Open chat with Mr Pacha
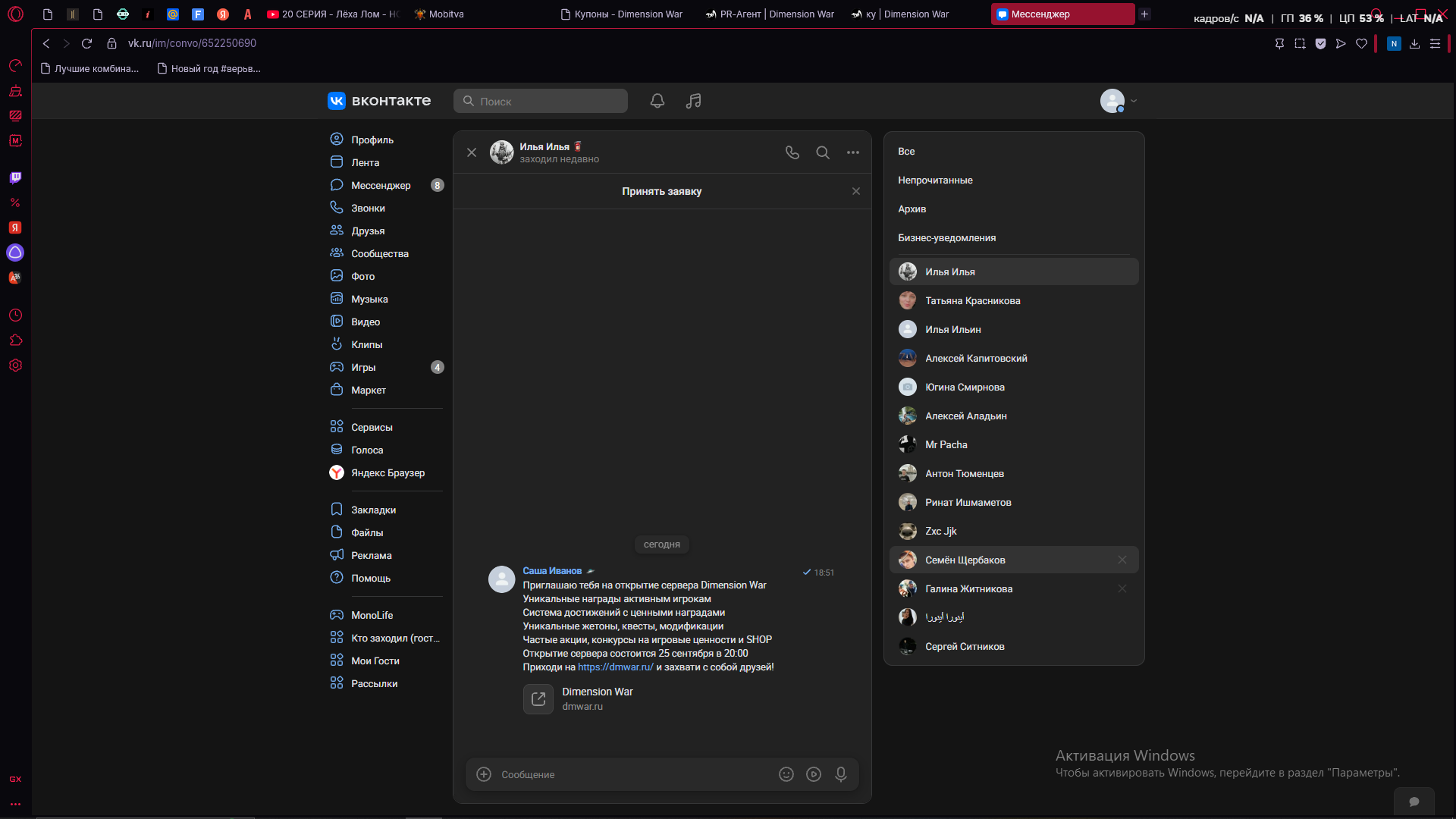 1014,444
